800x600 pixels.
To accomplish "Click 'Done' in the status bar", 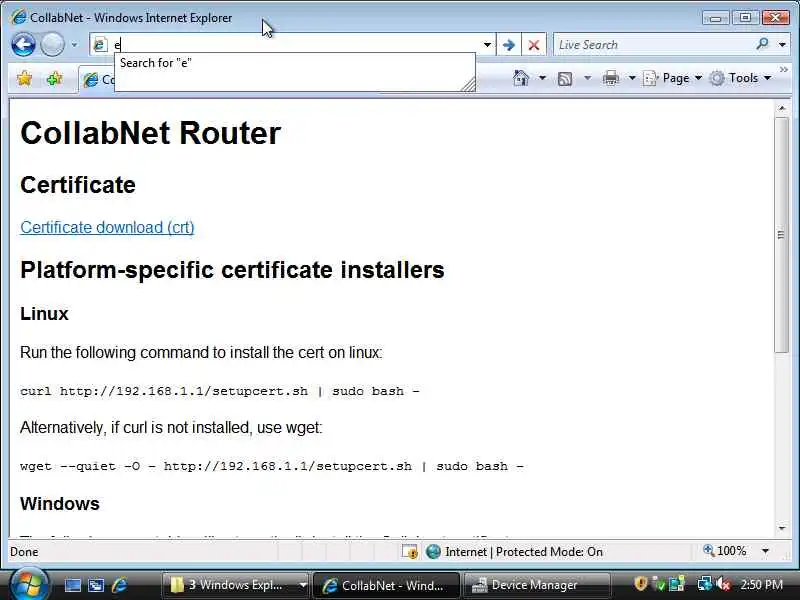I will (x=24, y=552).
